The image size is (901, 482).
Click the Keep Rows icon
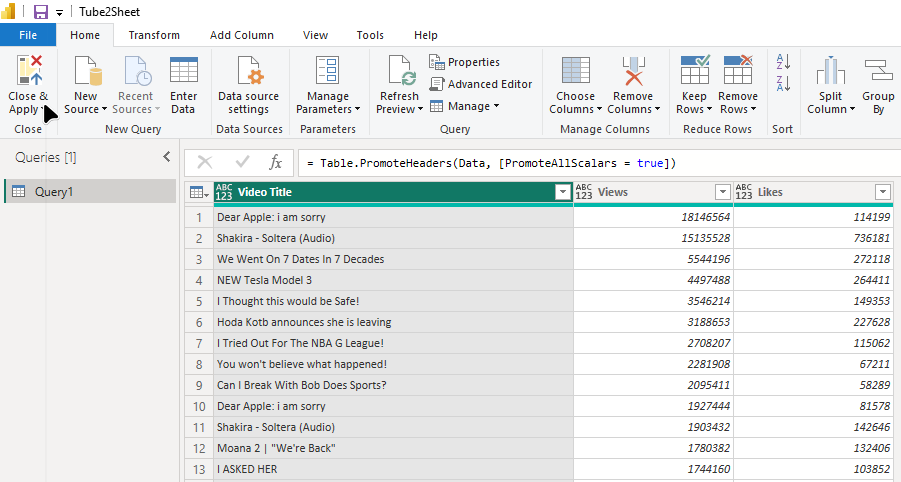(695, 70)
